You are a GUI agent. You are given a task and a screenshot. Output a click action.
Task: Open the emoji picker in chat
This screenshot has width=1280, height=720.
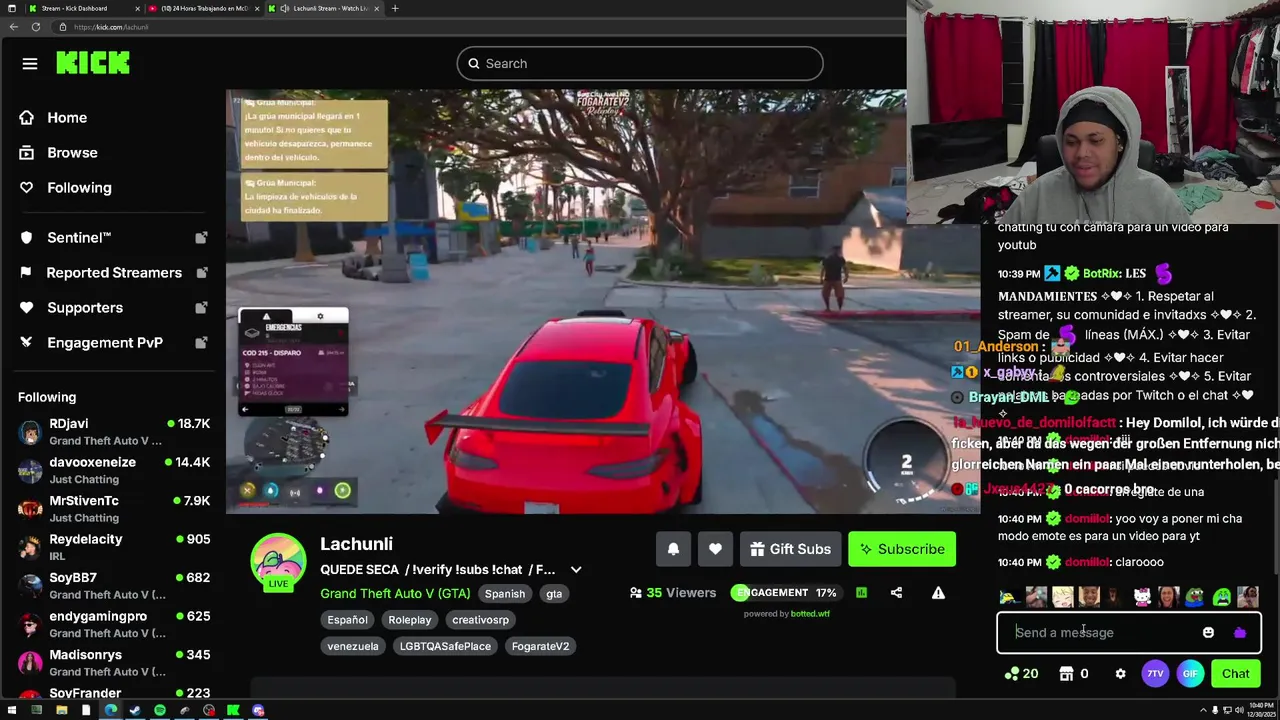pyautogui.click(x=1208, y=633)
